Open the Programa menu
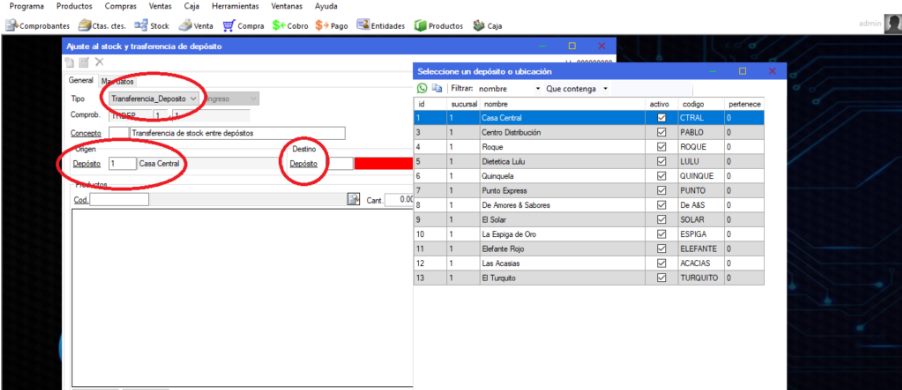The height and width of the screenshot is (390, 902). (x=27, y=6)
